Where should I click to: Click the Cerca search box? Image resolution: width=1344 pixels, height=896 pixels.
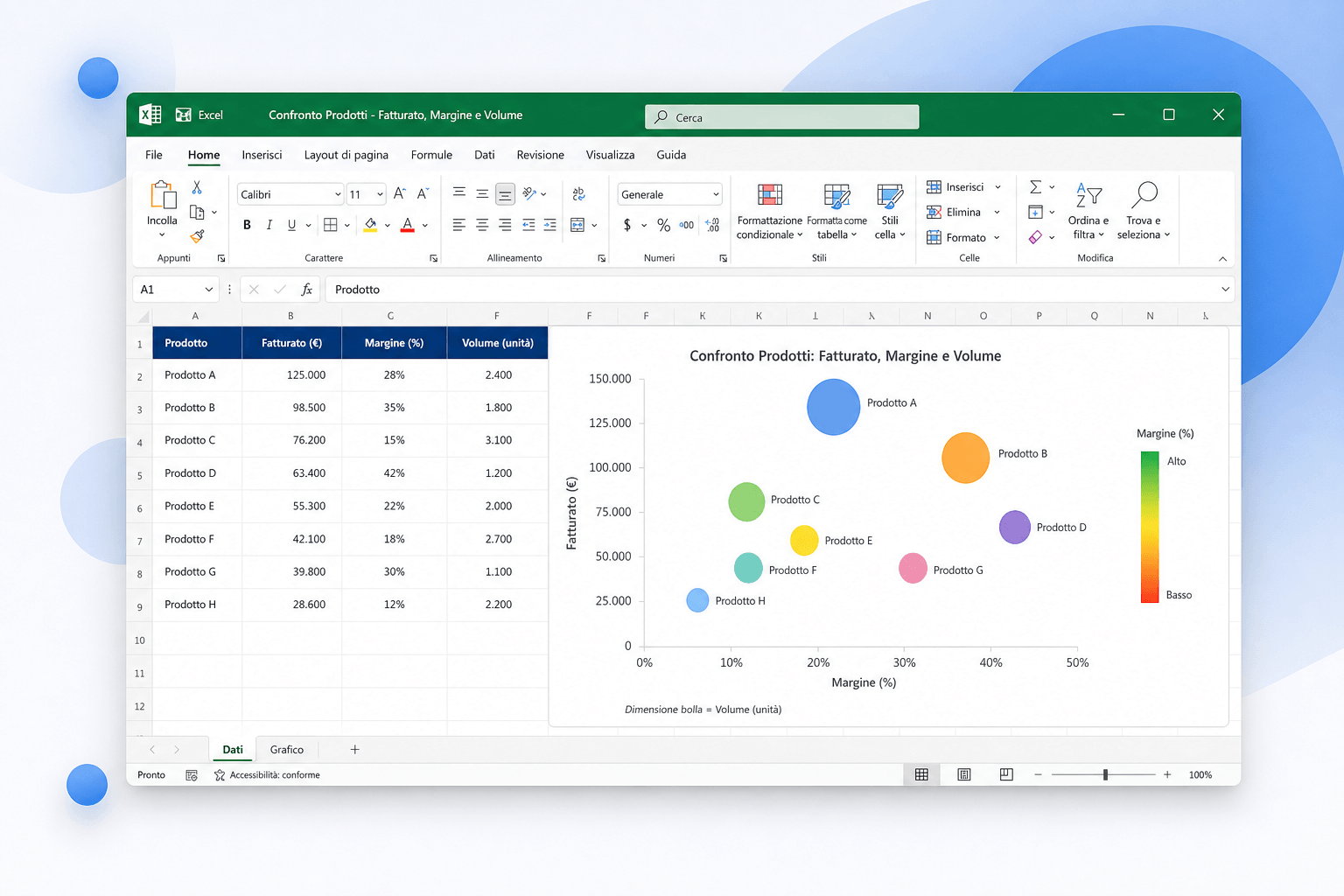coord(782,117)
